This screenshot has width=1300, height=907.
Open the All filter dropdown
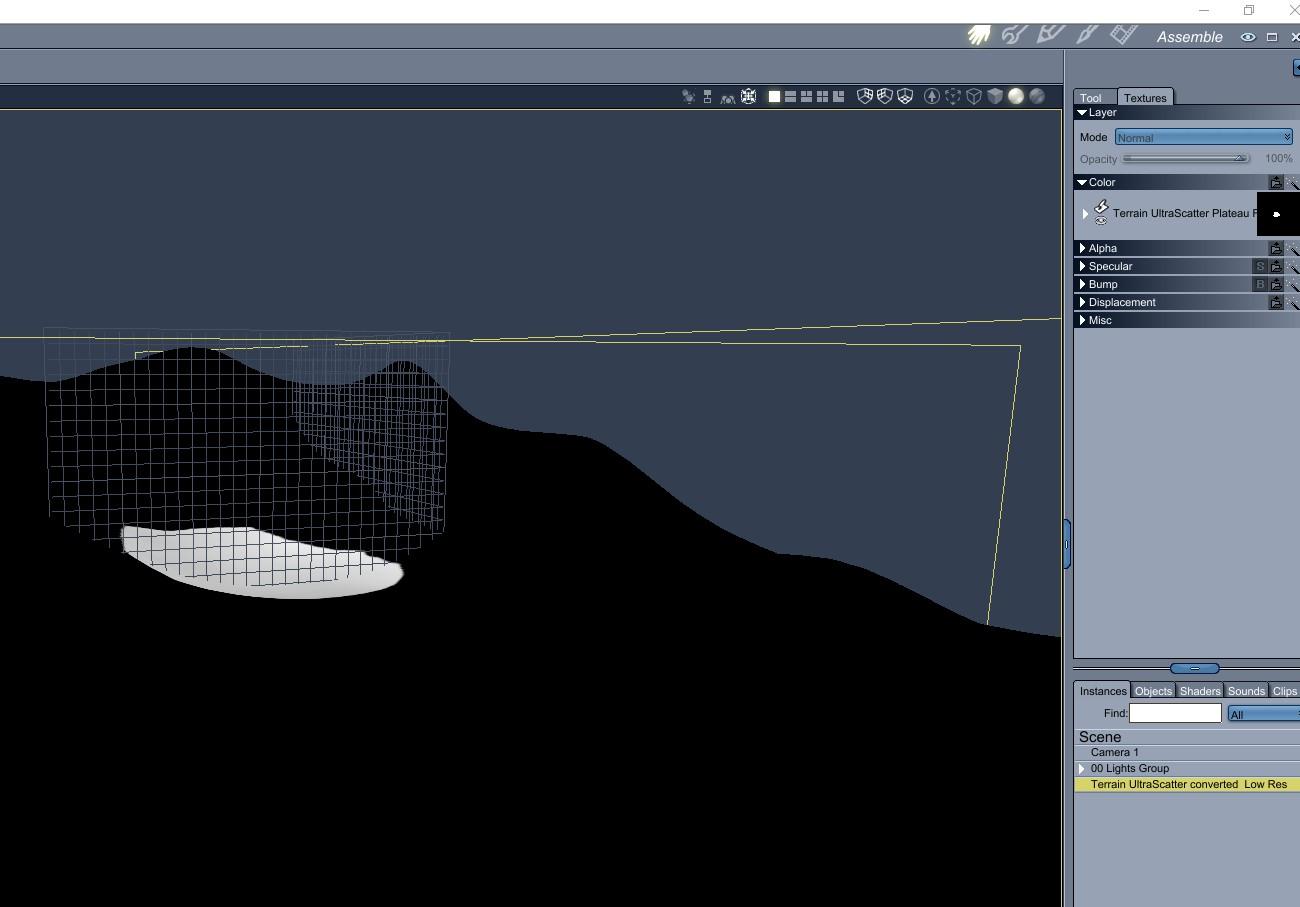point(1264,714)
